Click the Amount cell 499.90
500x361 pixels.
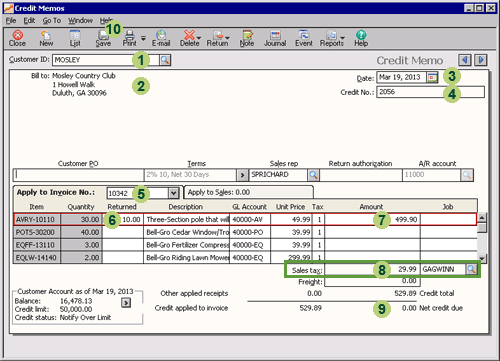pos(372,219)
